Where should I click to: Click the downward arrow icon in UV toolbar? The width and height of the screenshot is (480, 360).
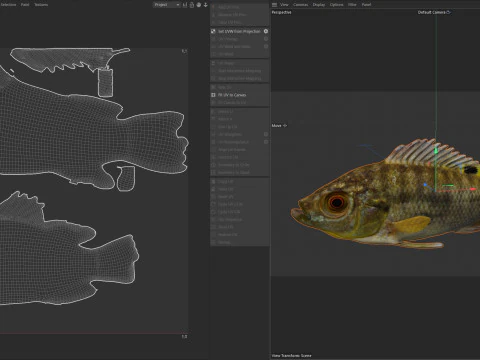tap(206, 5)
